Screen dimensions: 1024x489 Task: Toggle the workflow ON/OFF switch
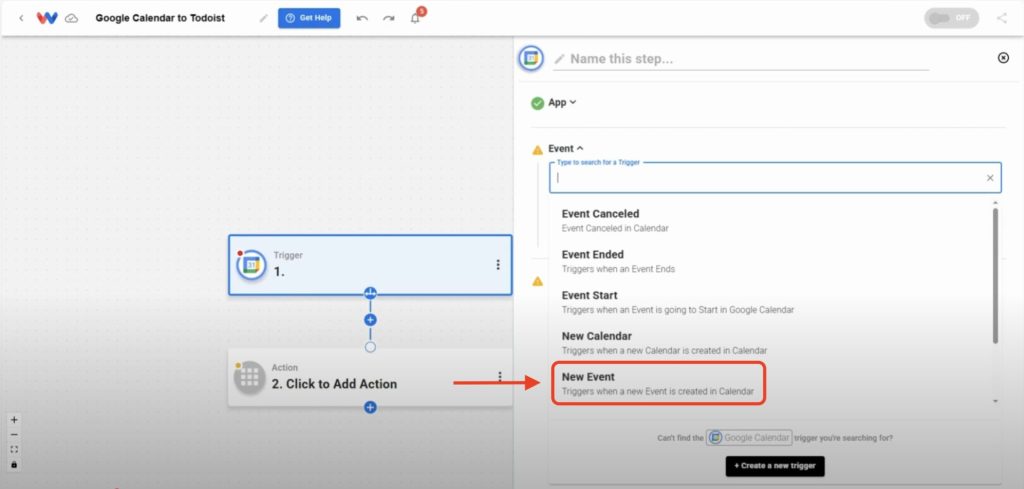point(952,18)
